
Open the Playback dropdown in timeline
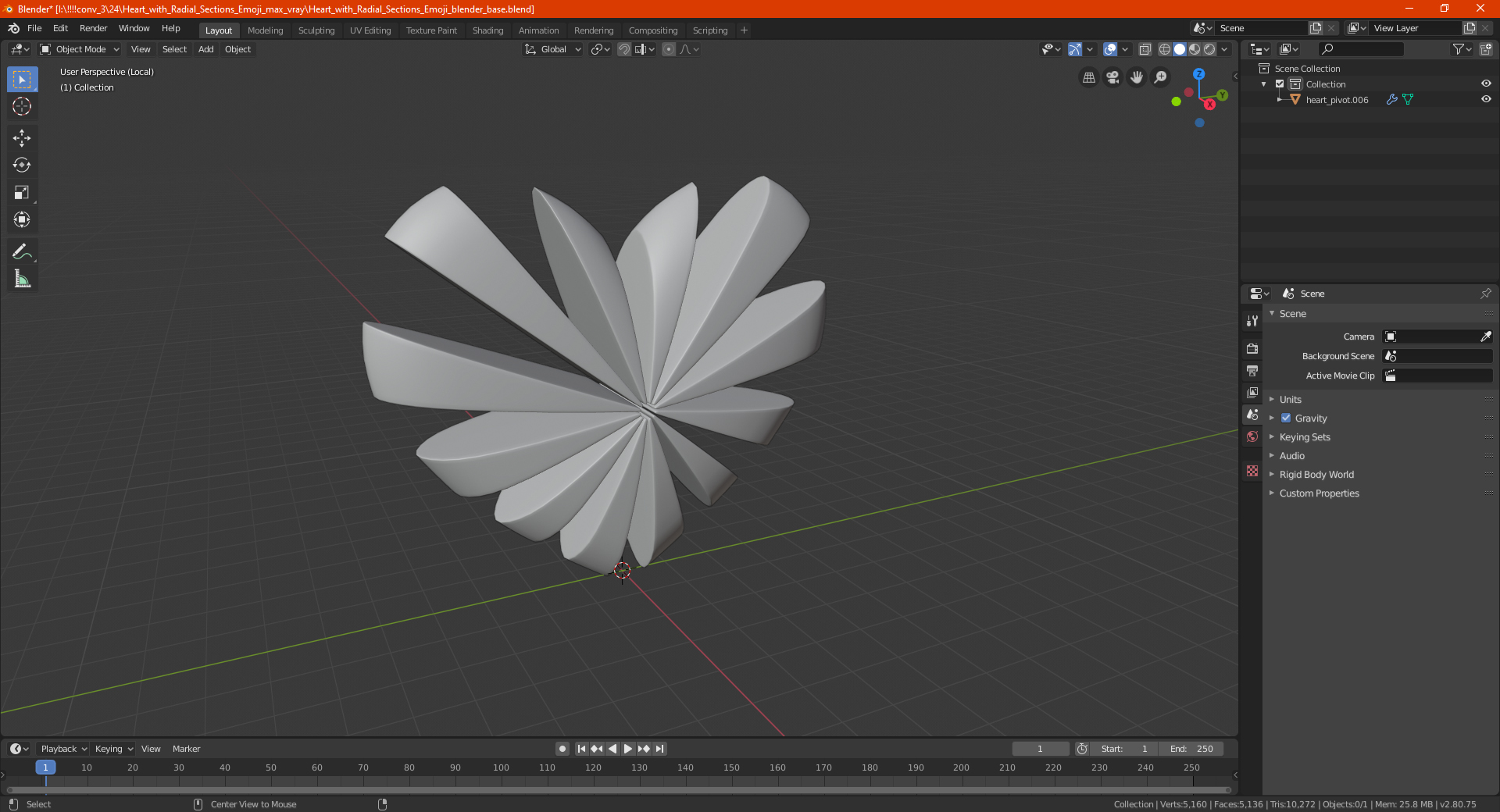pyautogui.click(x=63, y=749)
